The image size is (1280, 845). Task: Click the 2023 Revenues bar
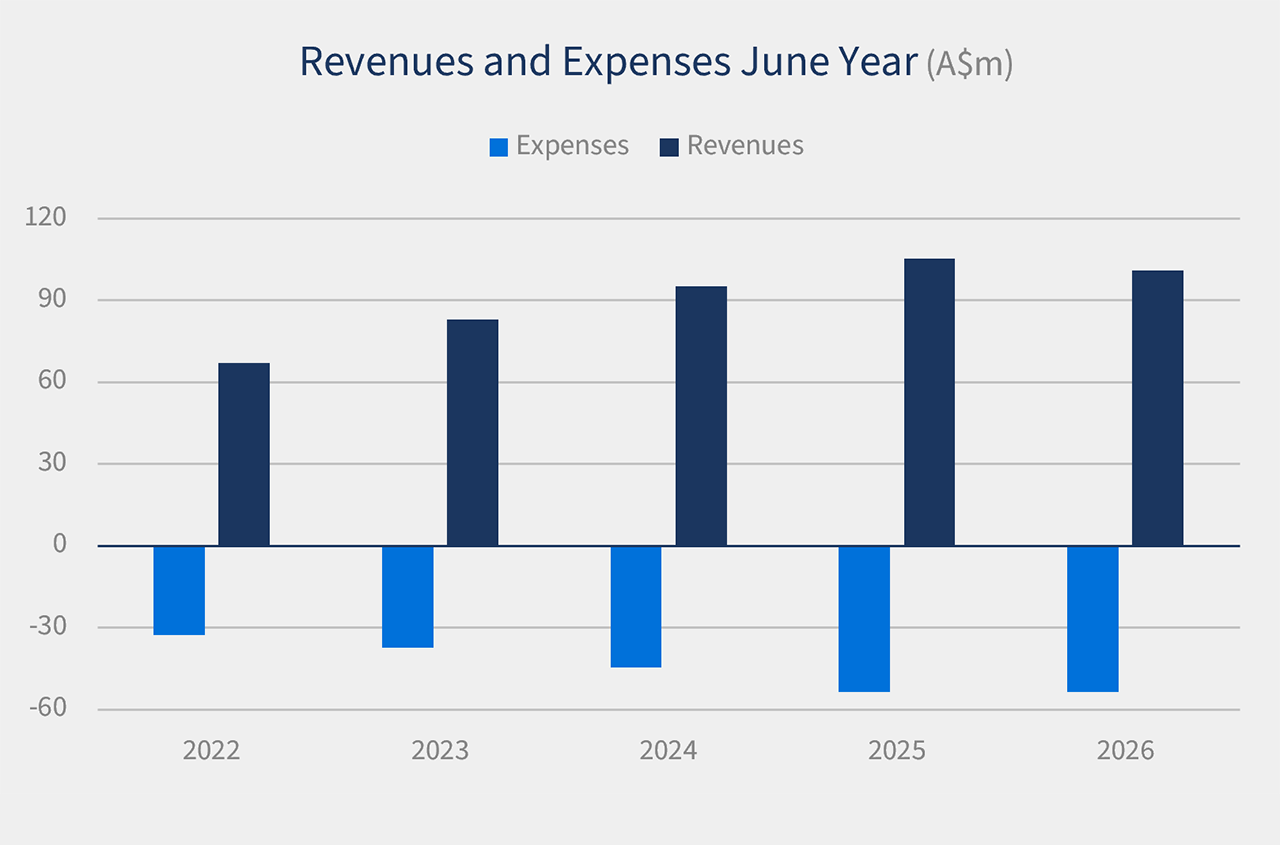click(x=472, y=433)
